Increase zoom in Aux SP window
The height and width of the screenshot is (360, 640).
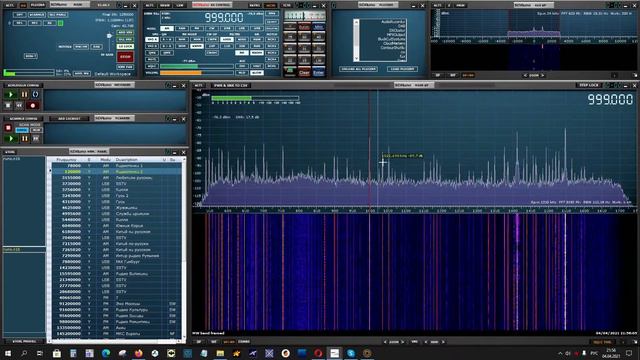542,76
